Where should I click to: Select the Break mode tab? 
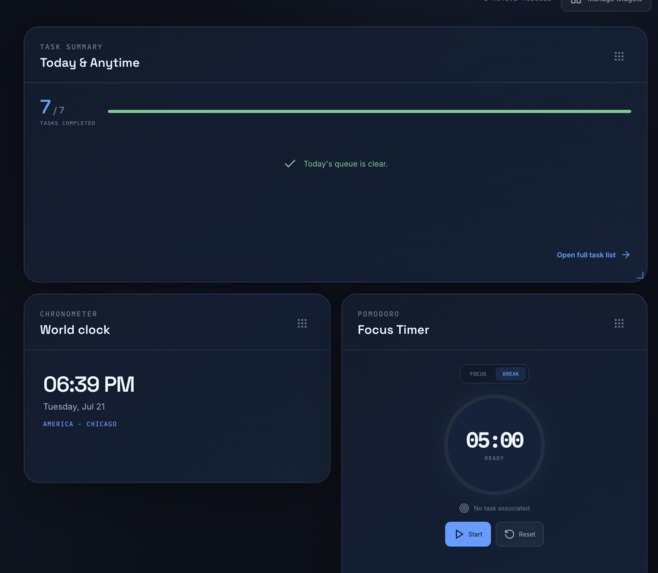point(511,374)
